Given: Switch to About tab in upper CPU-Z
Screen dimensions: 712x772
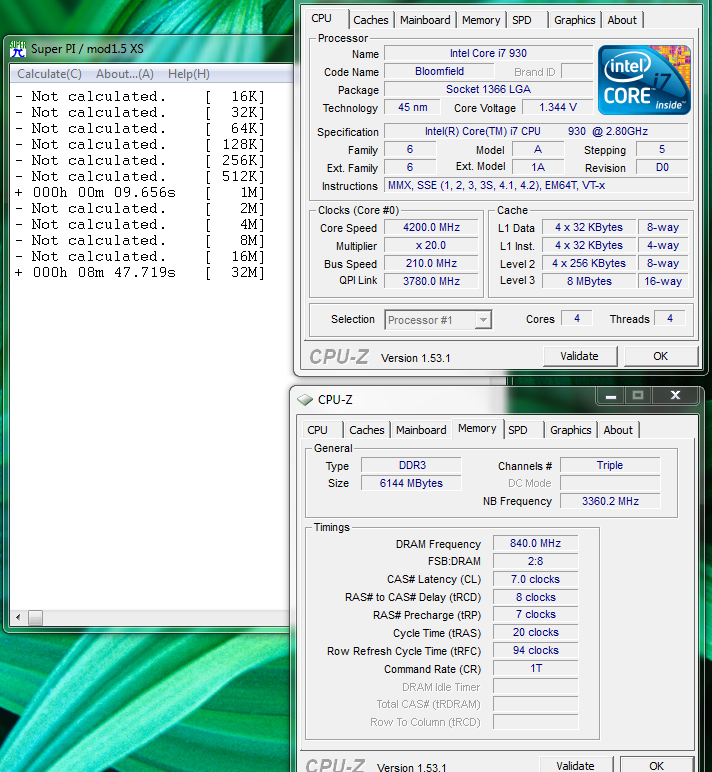Looking at the screenshot, I should pos(622,20).
